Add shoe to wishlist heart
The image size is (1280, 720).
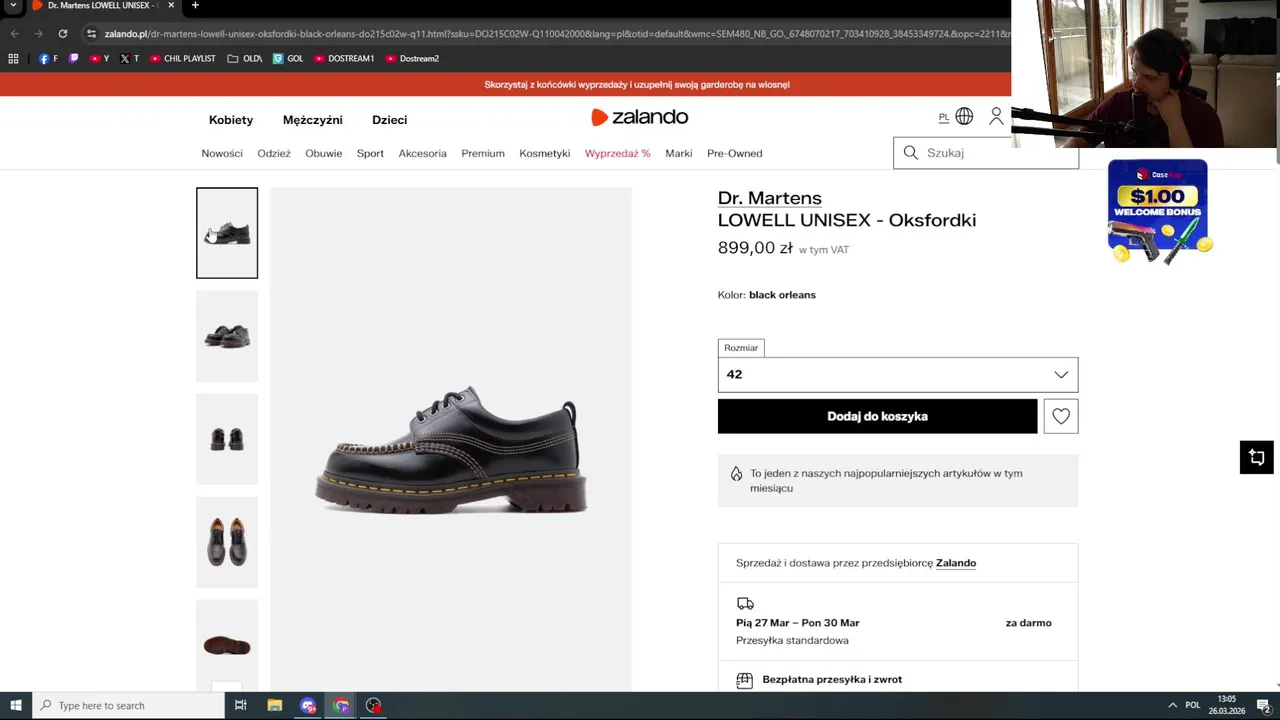pyautogui.click(x=1061, y=416)
